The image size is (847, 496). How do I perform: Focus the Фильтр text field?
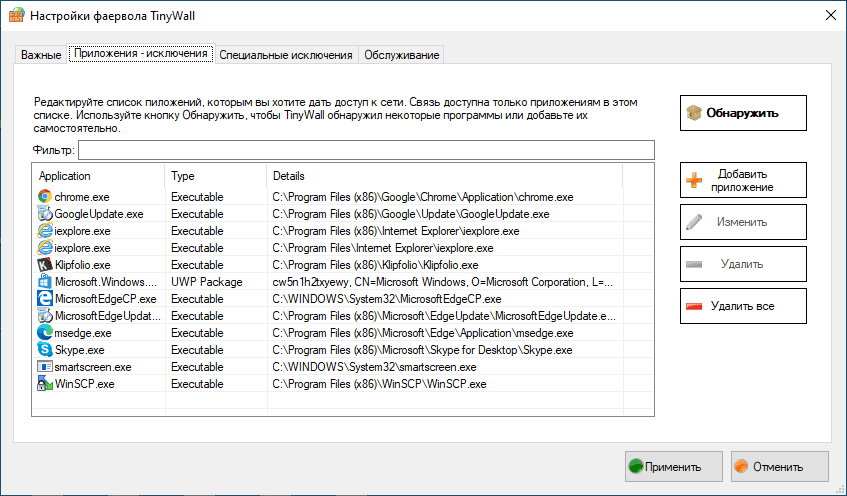pyautogui.click(x=366, y=150)
